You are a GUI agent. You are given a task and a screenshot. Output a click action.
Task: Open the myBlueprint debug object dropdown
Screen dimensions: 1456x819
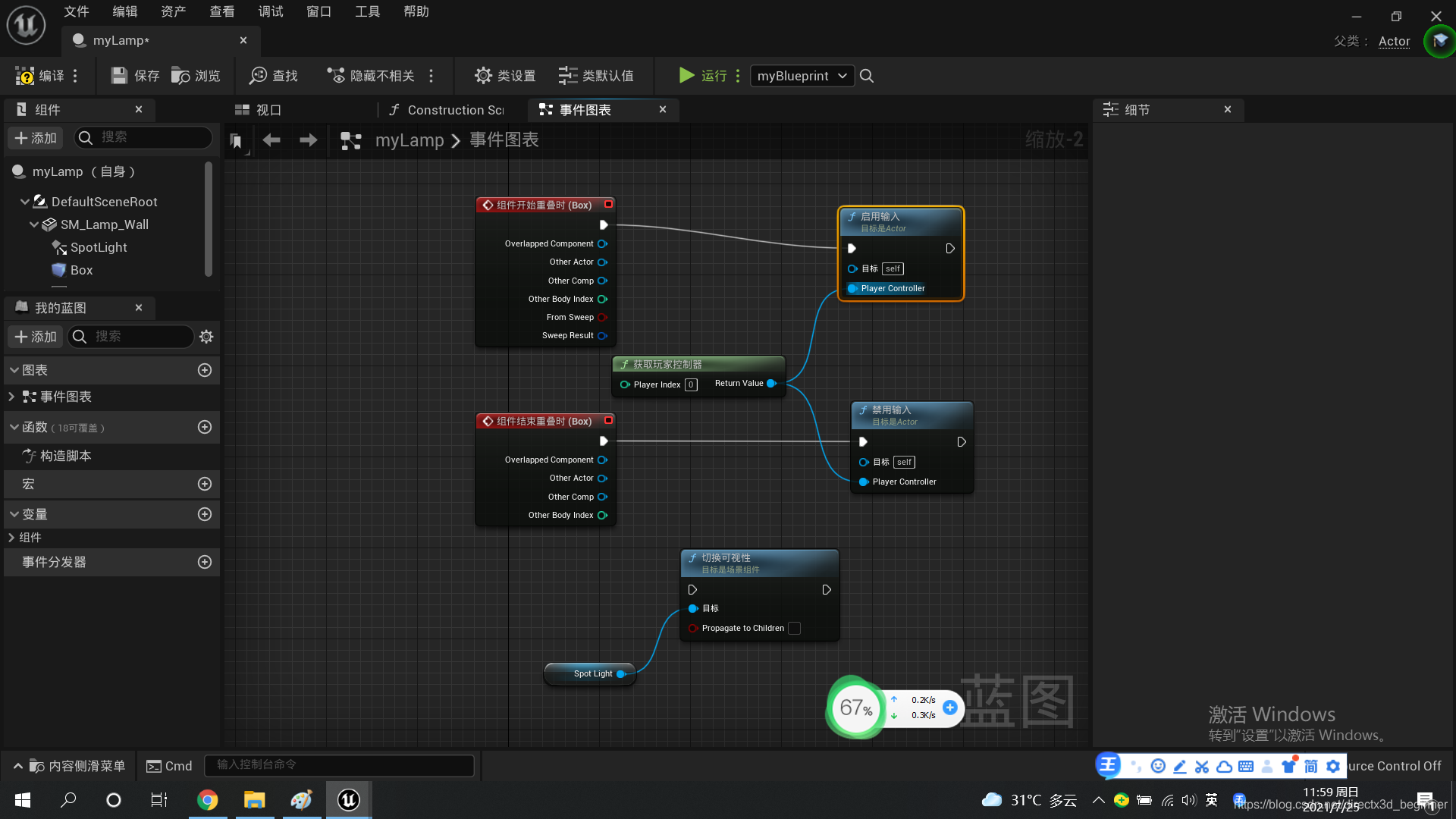(x=802, y=76)
